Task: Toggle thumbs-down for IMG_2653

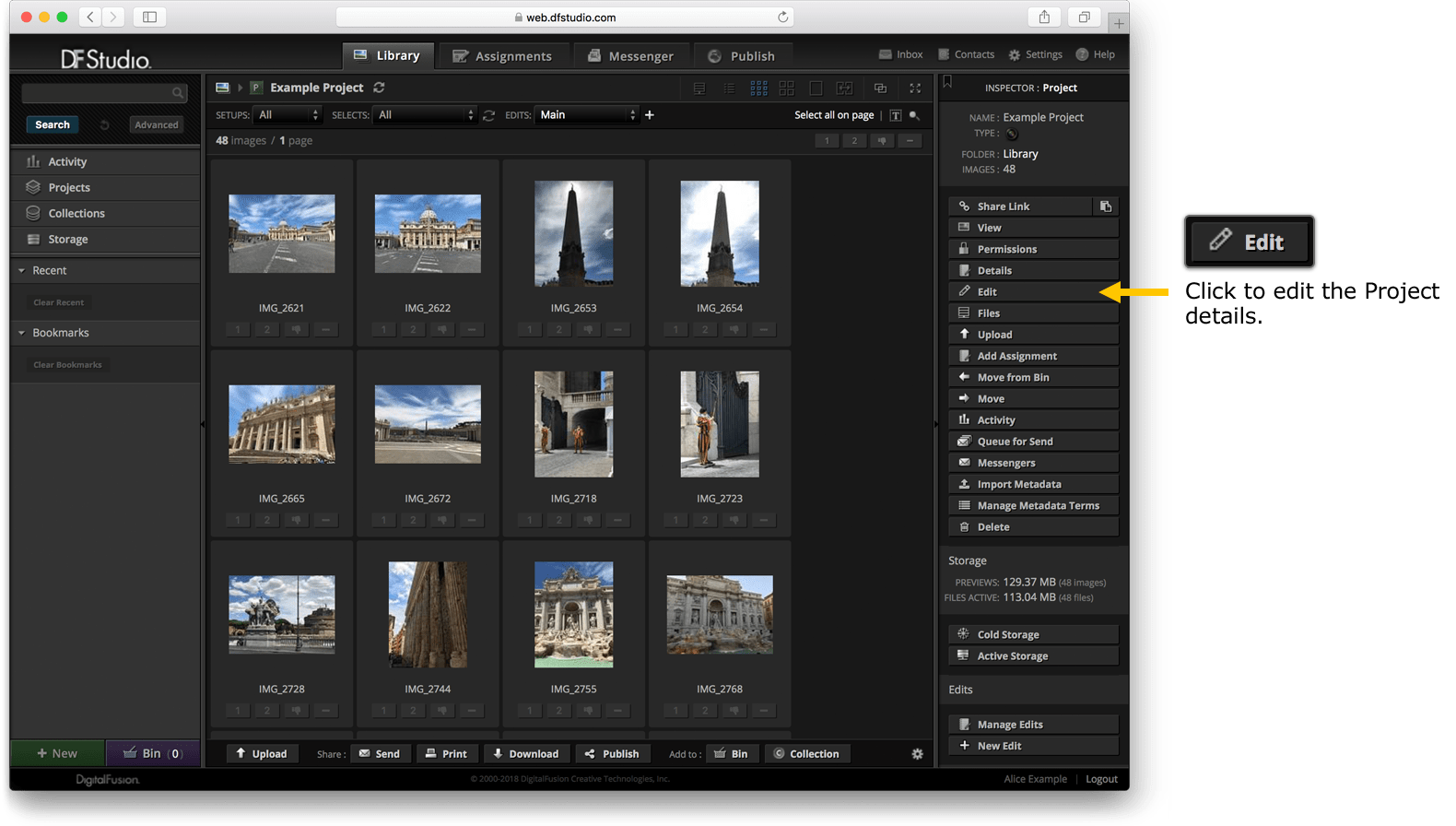Action: [588, 329]
